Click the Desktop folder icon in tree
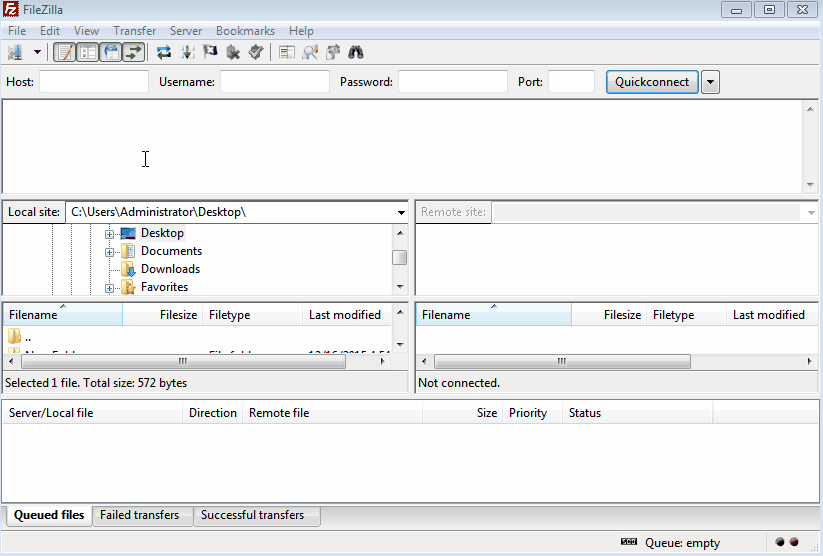 click(x=128, y=233)
